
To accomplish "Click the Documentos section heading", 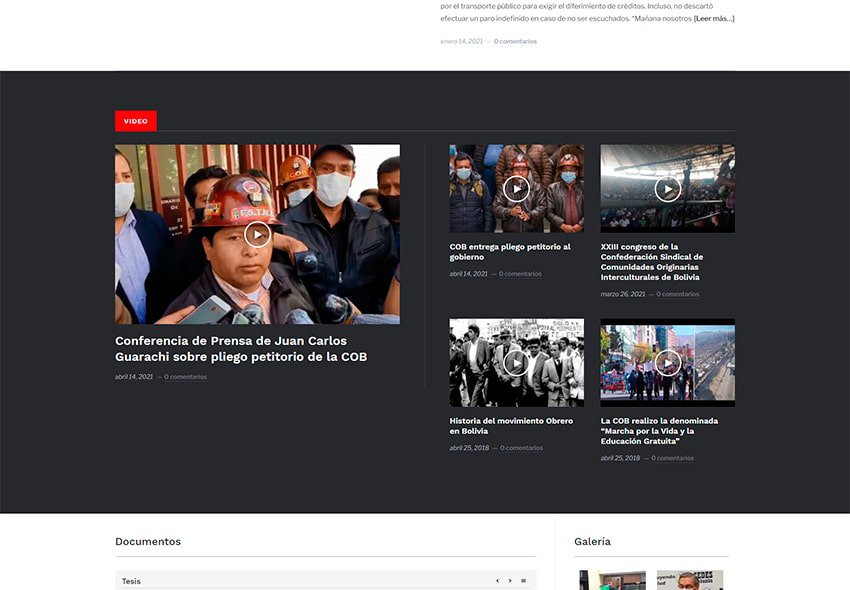I will 148,541.
